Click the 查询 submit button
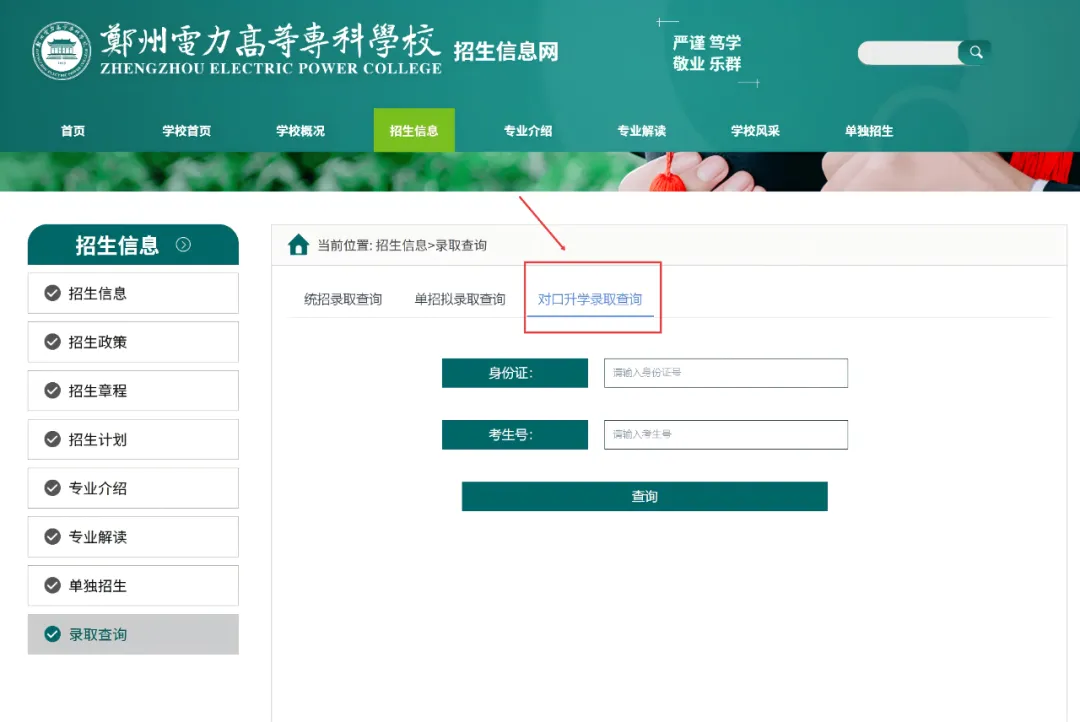The width and height of the screenshot is (1080, 722). coord(645,496)
